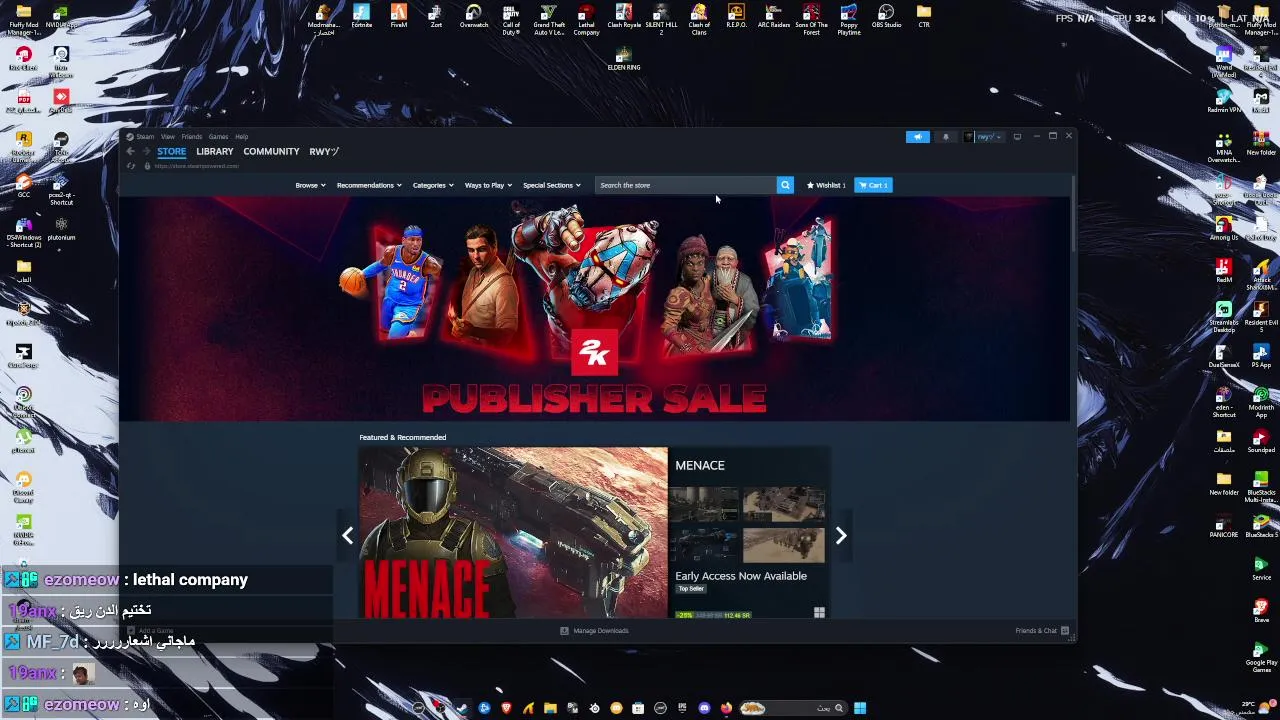Open the Friends menu

[192, 137]
